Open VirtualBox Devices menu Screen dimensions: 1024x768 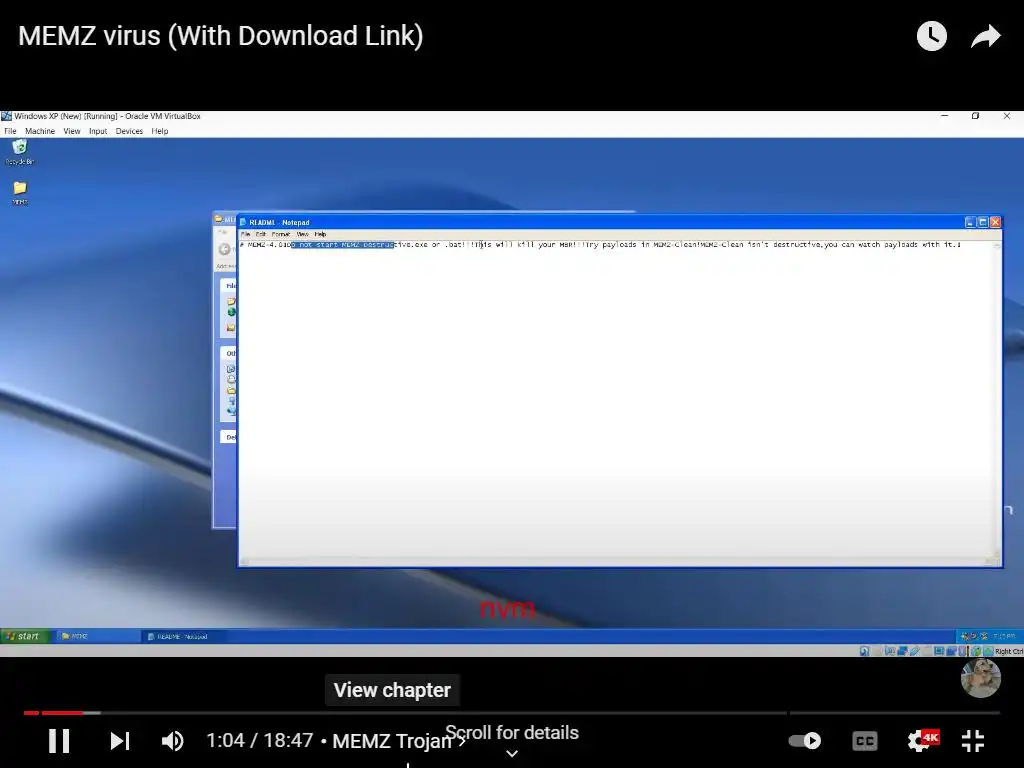point(129,131)
